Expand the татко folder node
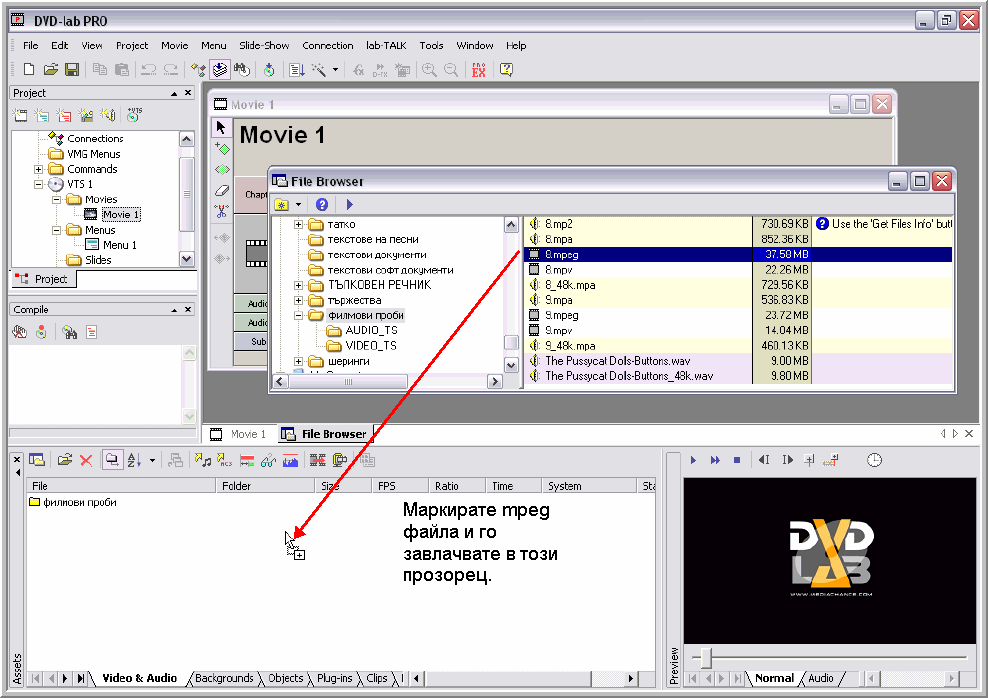Image resolution: width=988 pixels, height=698 pixels. [299, 224]
